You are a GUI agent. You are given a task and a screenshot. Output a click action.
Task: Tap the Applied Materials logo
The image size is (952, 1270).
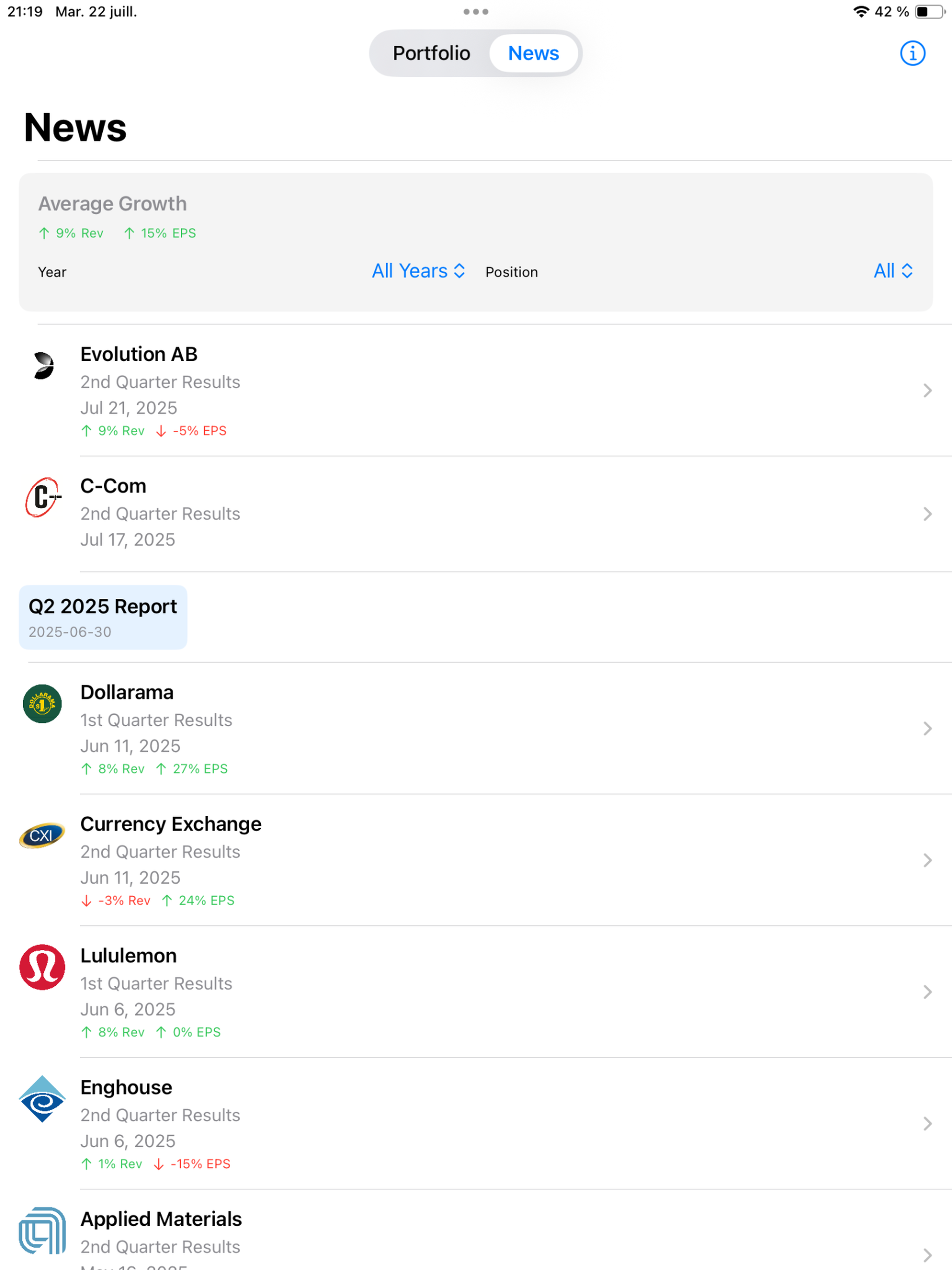pyautogui.click(x=42, y=1230)
